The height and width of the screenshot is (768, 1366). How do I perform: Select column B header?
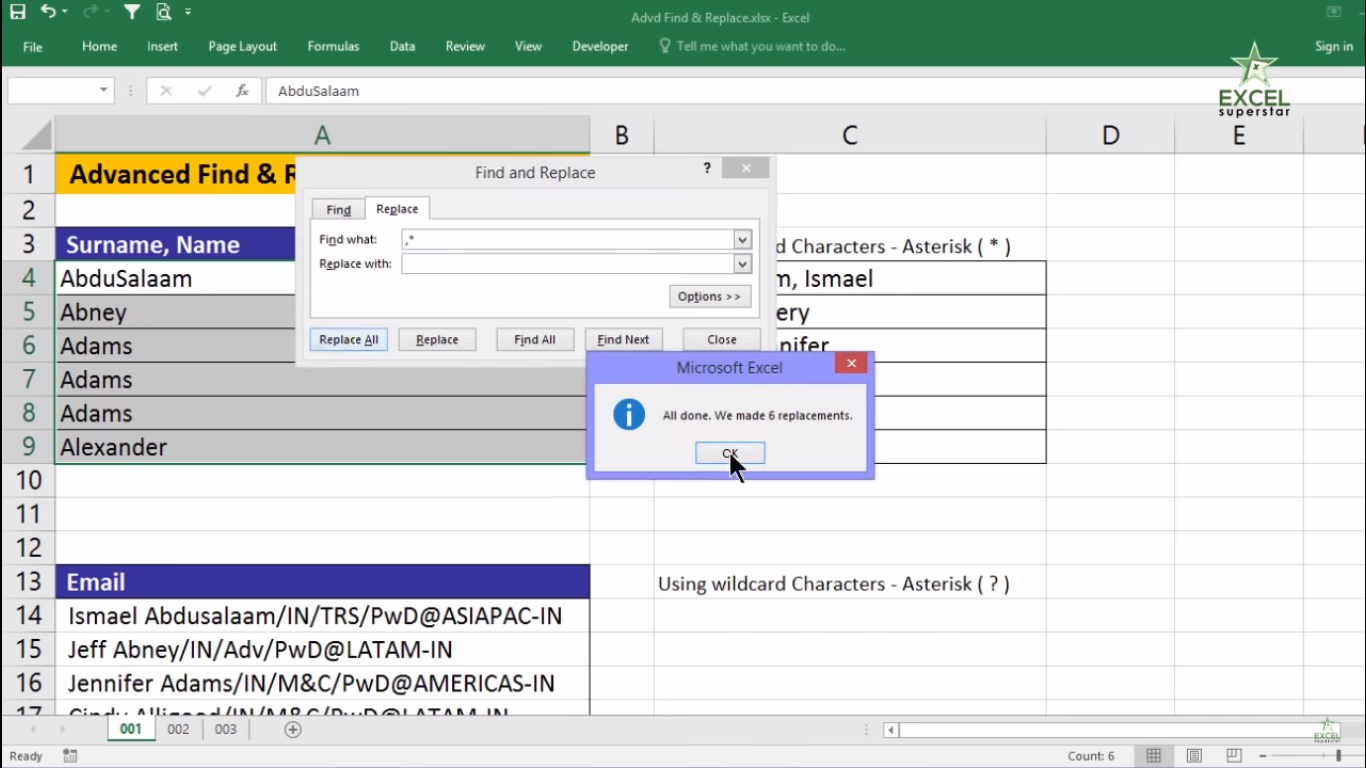[621, 135]
